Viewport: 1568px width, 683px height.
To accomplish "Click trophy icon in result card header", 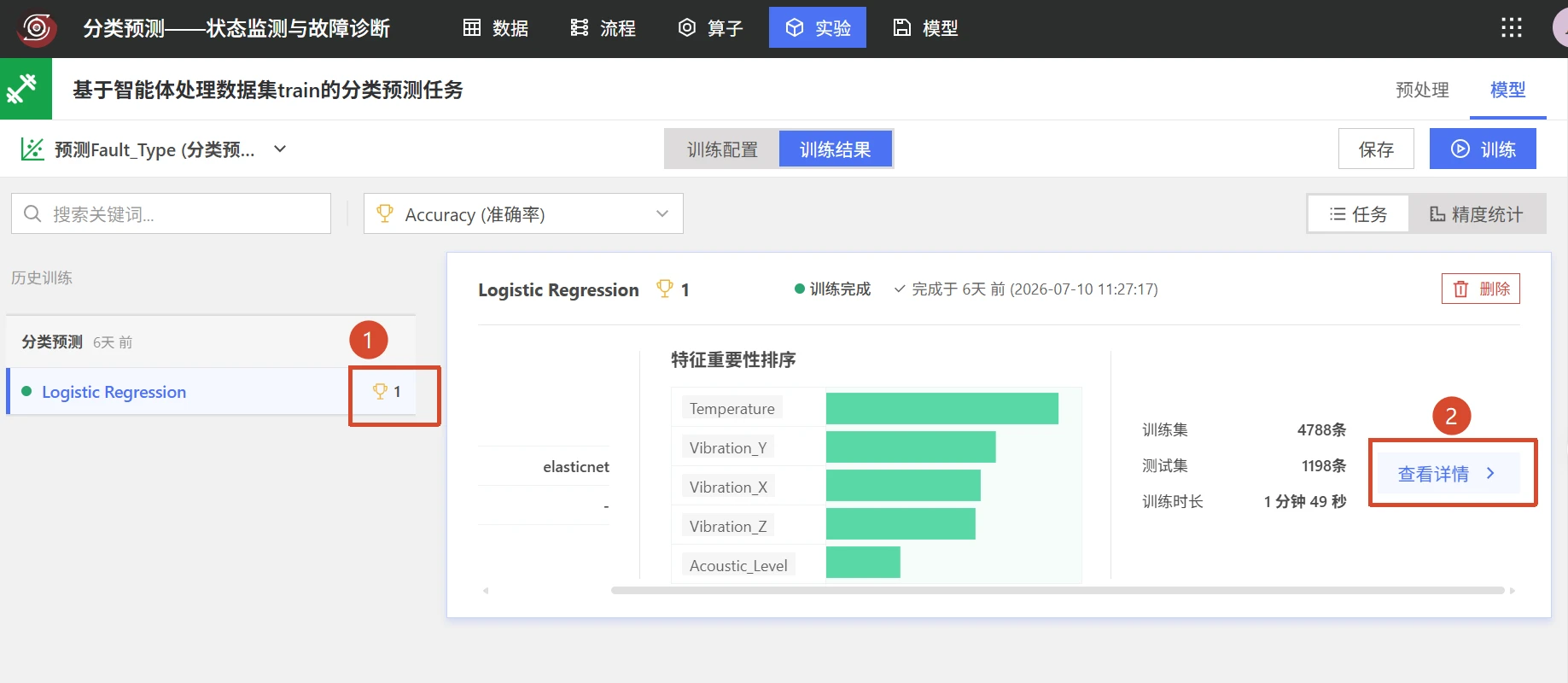I will tap(664, 289).
